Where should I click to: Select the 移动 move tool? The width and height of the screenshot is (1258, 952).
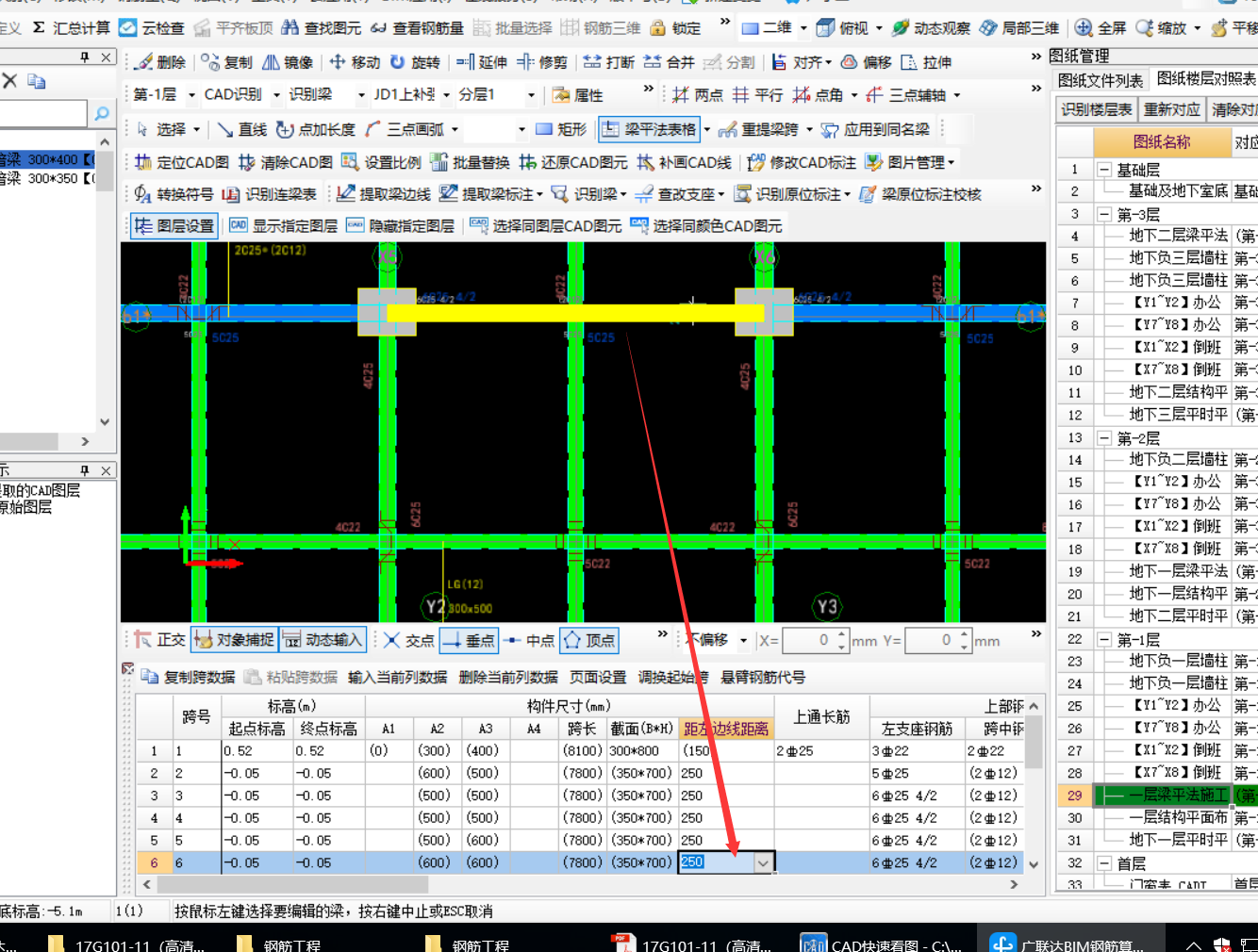point(355,62)
